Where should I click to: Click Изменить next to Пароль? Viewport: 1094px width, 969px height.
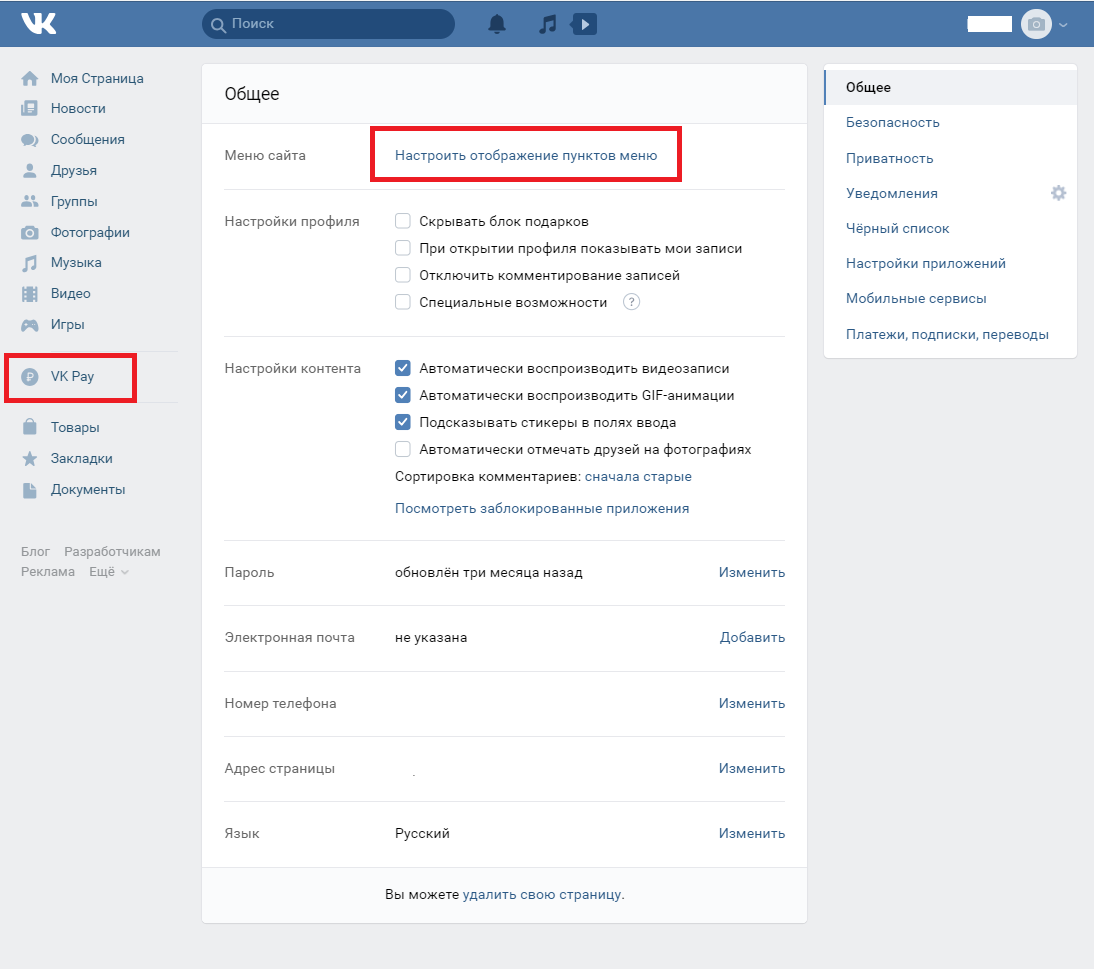tap(751, 572)
